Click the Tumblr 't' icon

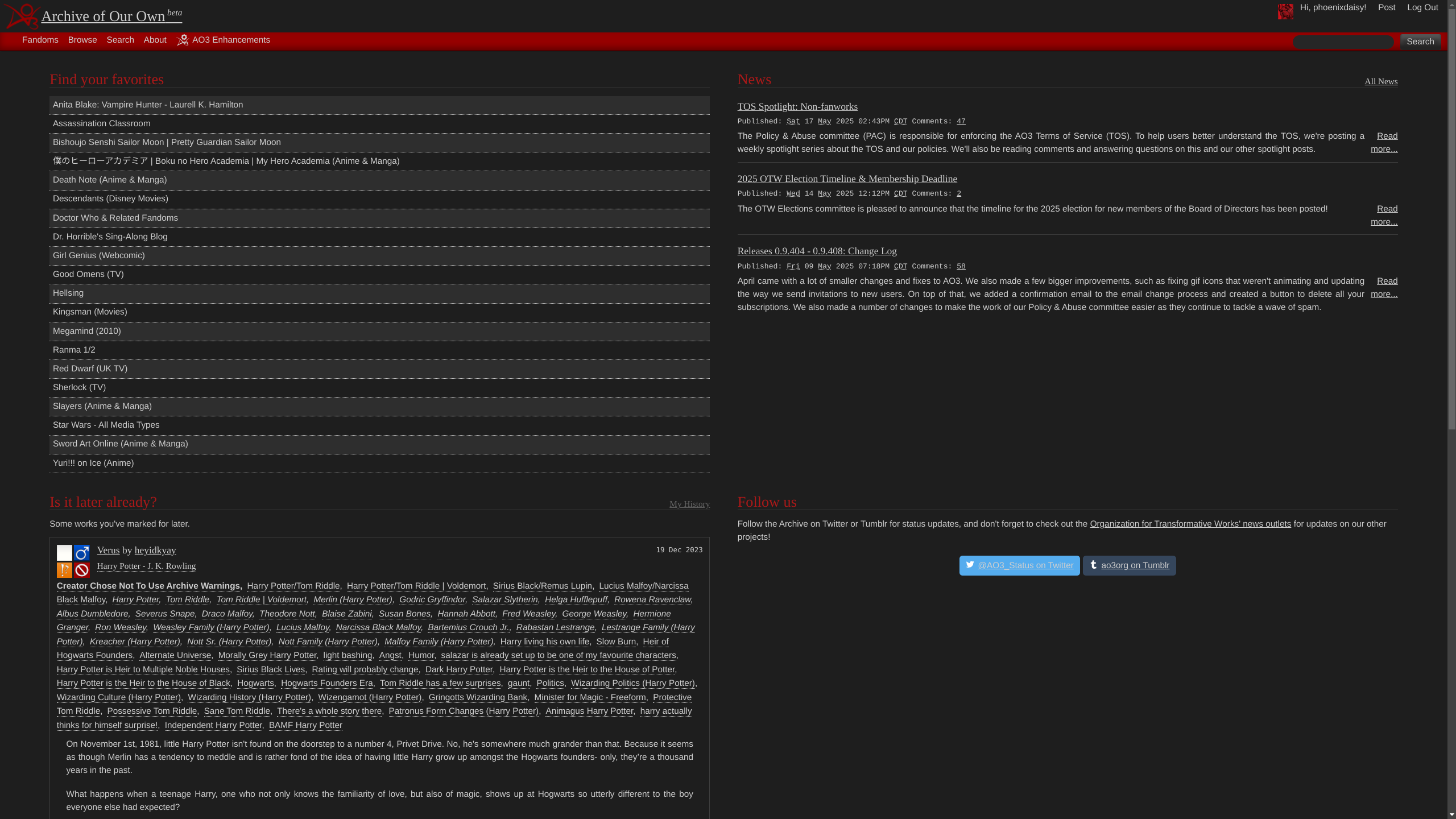[1093, 565]
